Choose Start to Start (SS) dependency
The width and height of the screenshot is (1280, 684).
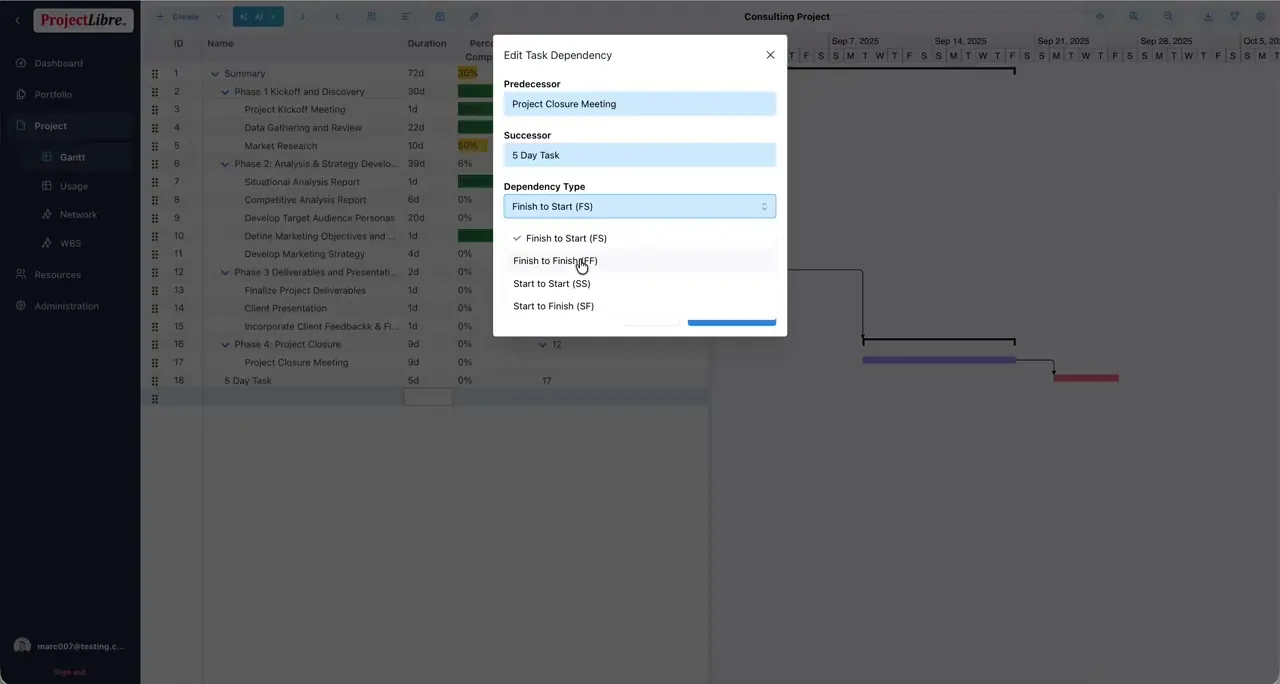click(640, 284)
